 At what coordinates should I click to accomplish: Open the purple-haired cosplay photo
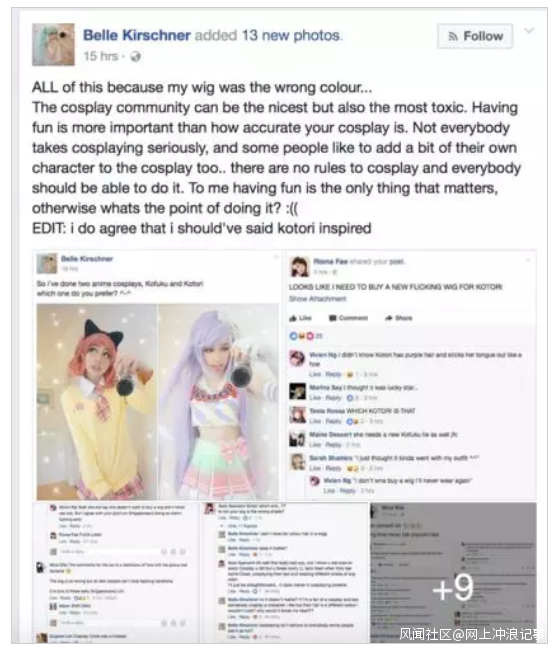(218, 402)
